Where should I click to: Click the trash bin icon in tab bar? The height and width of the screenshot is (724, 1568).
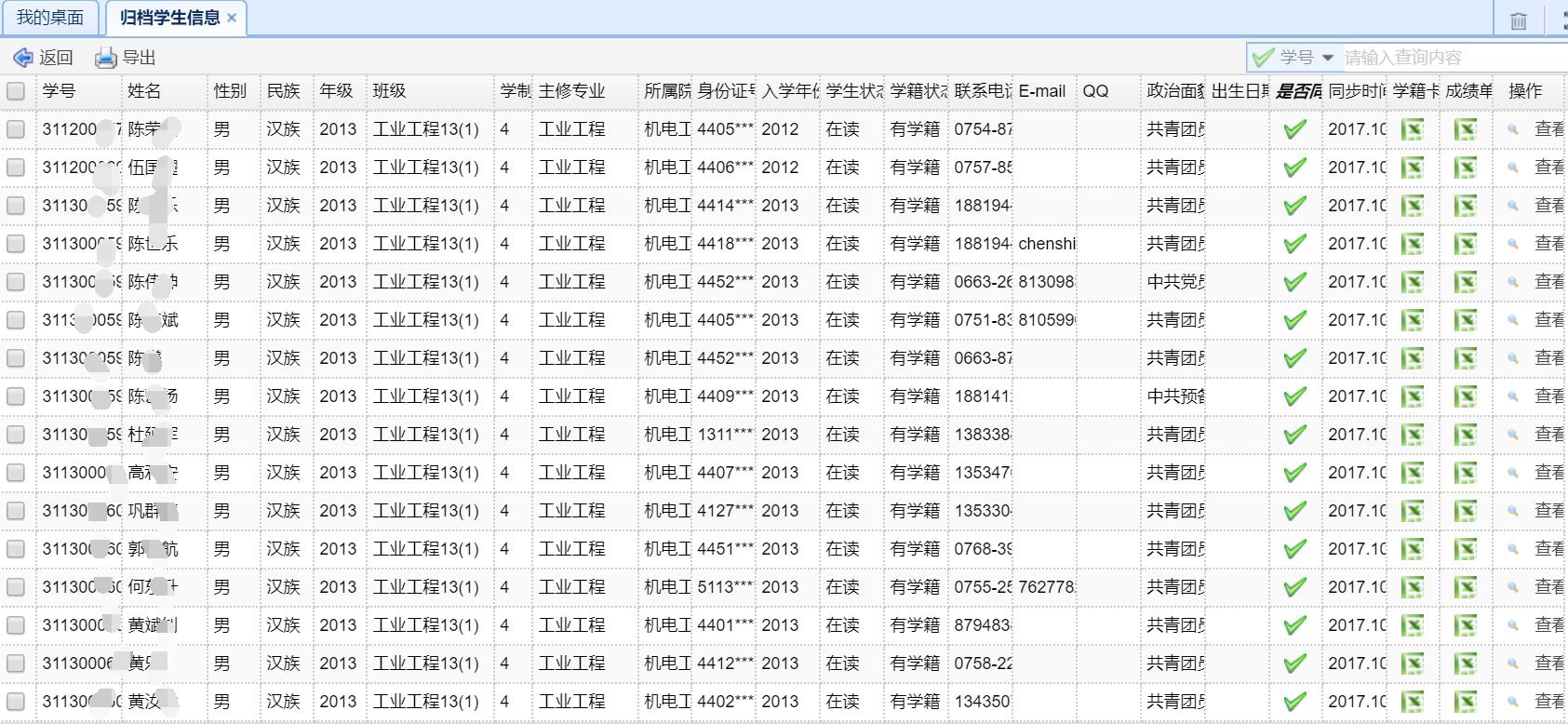[x=1518, y=20]
